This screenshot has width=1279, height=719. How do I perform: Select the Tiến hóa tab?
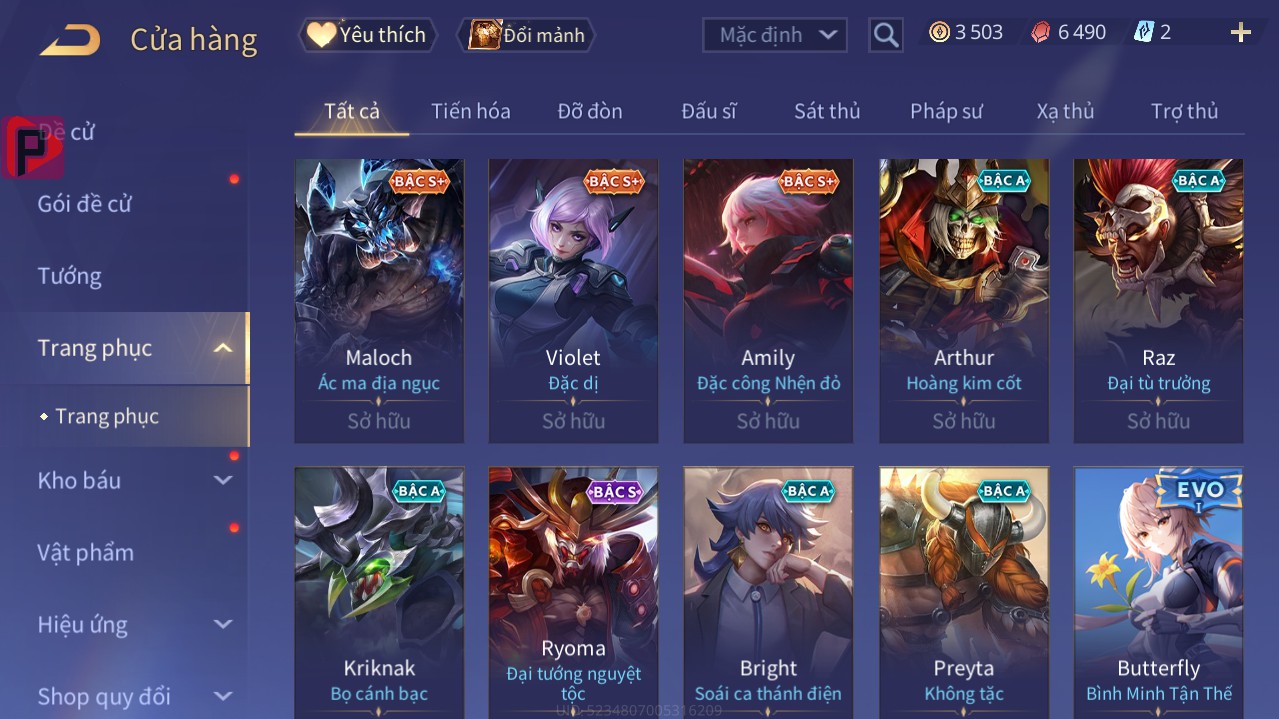pyautogui.click(x=470, y=111)
